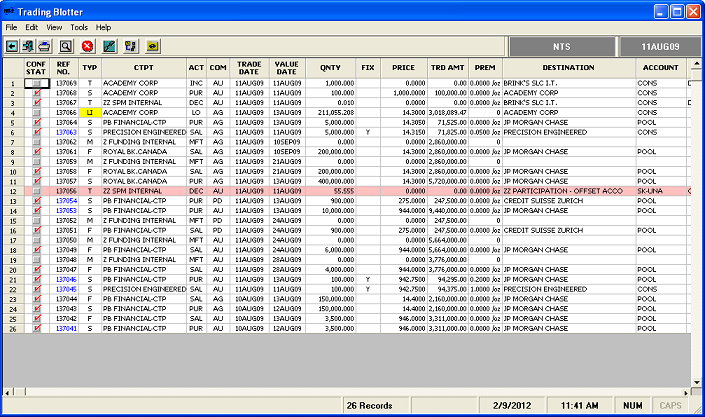Open the View menu
Screen dimensions: 705x417
tap(54, 27)
